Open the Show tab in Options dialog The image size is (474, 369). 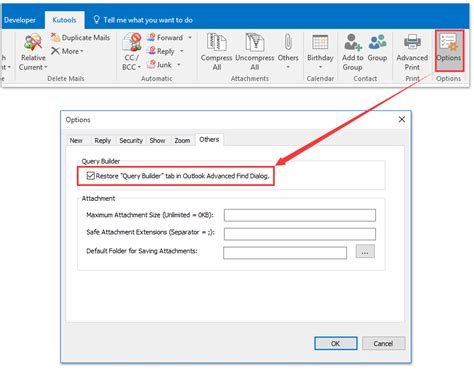(x=157, y=141)
